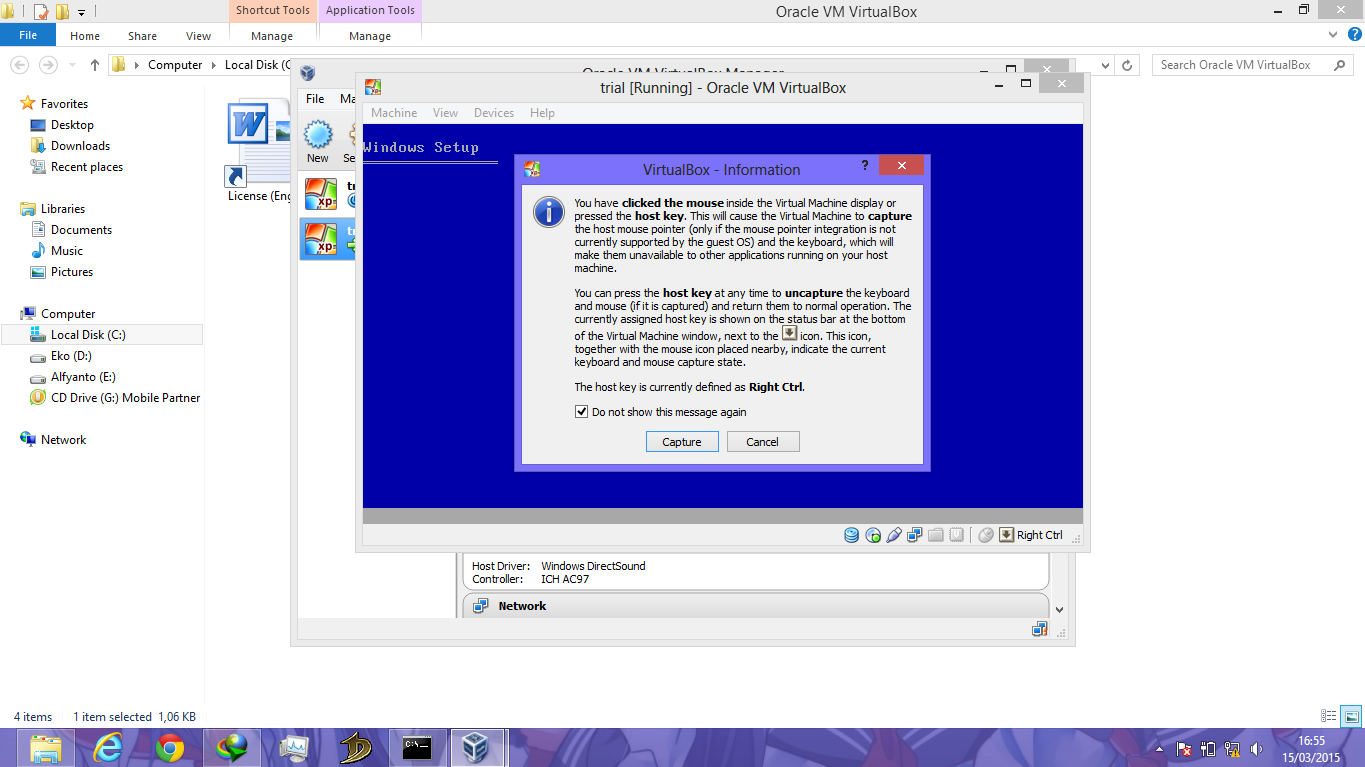This screenshot has height=767, width=1365.
Task: Click the Action Center flag tray icon
Action: tap(1183, 749)
